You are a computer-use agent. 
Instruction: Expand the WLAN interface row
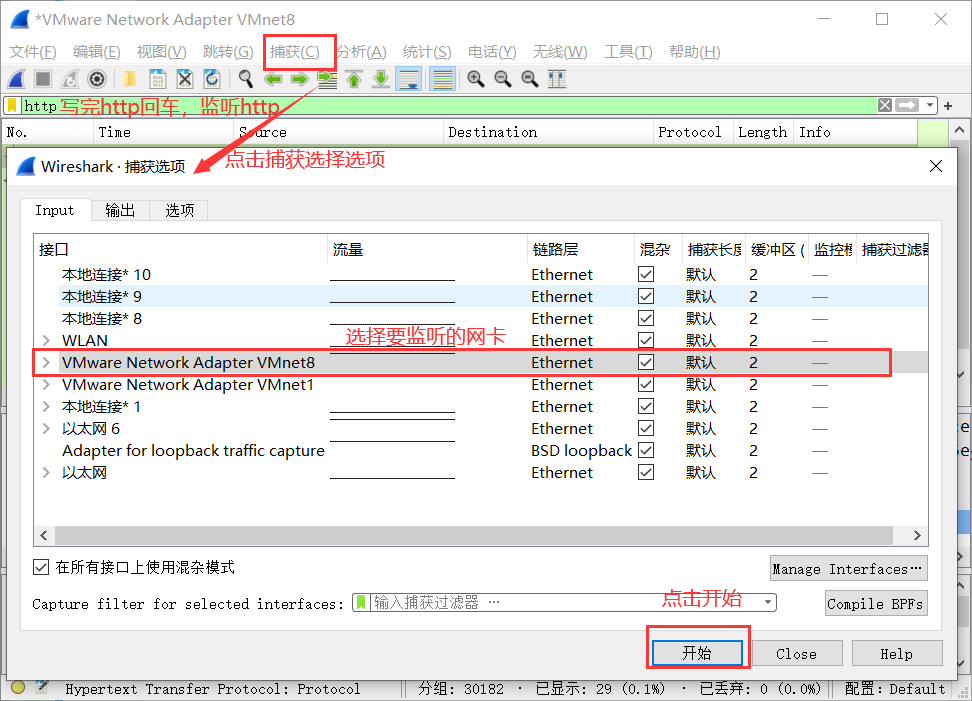(x=46, y=340)
